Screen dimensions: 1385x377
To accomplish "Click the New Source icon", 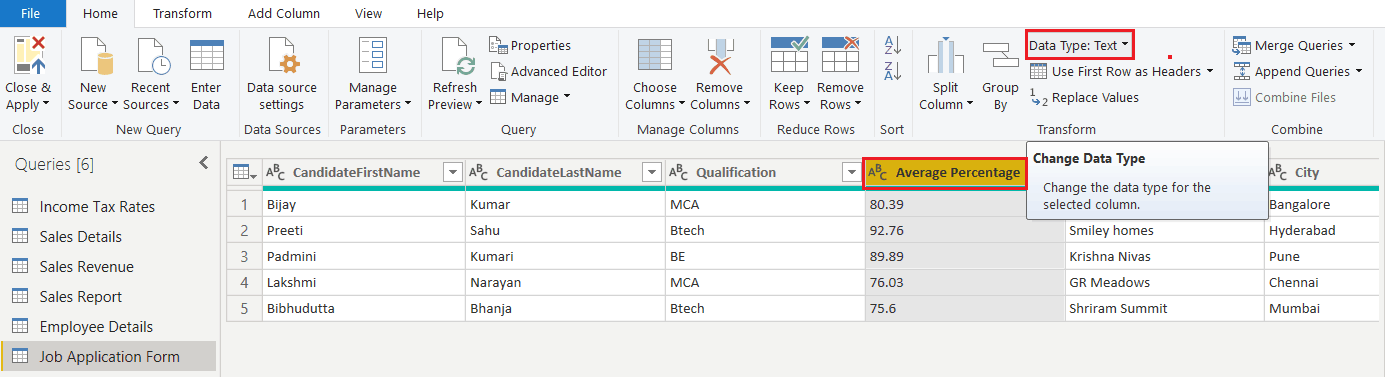I will click(x=93, y=56).
